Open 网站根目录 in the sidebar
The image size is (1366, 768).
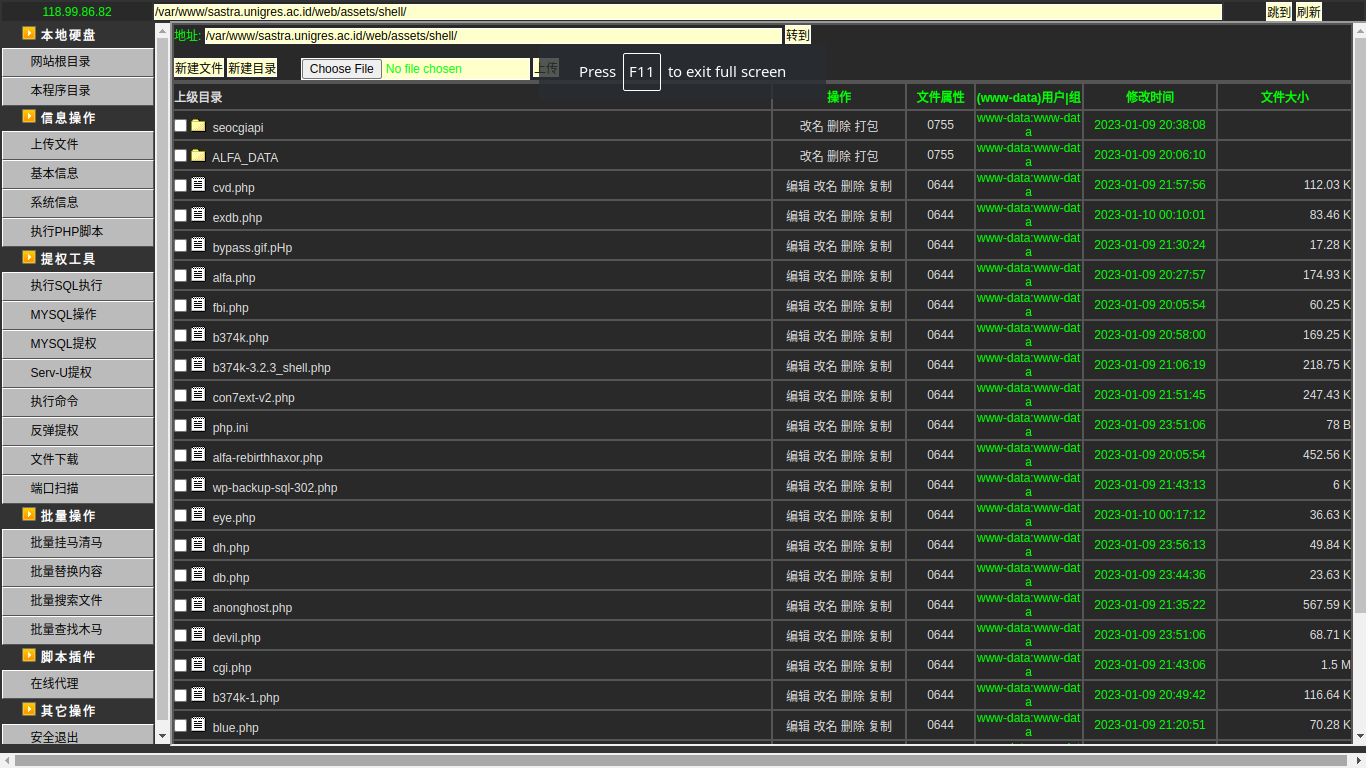coord(77,62)
